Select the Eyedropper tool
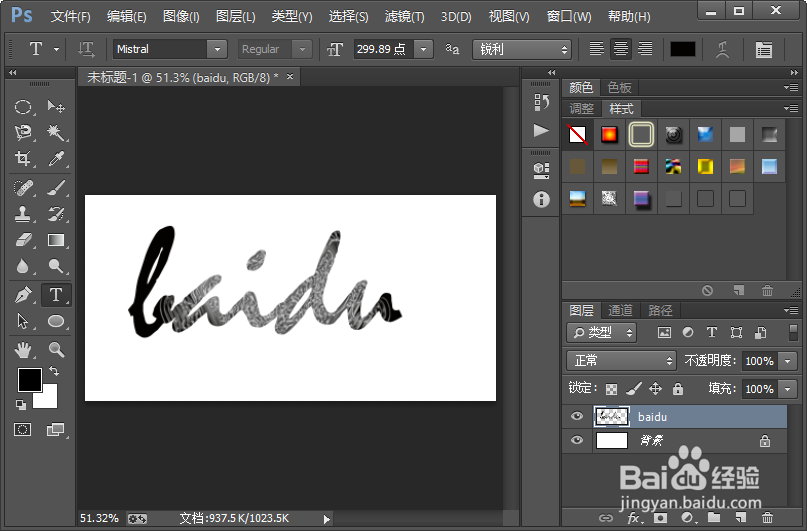This screenshot has width=807, height=531. click(56, 158)
